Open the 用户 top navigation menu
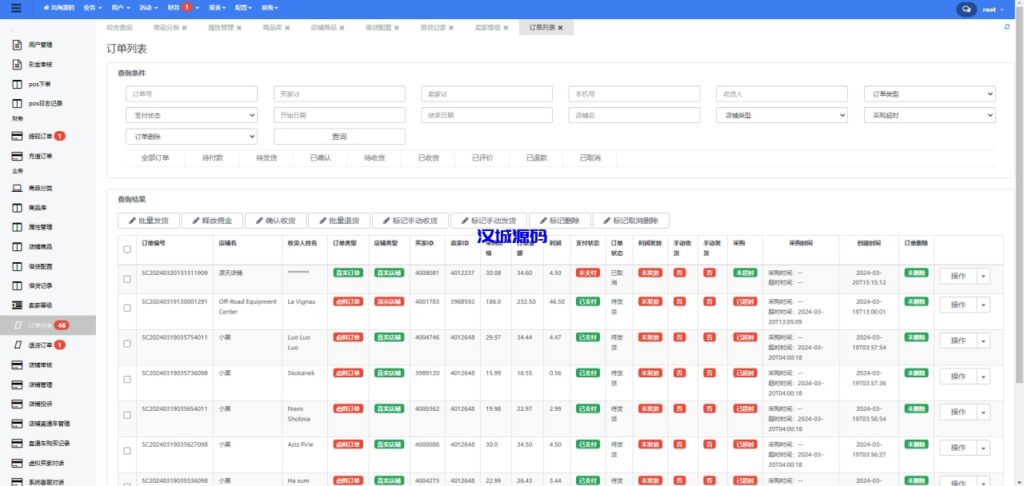The image size is (1024, 486). (x=121, y=8)
